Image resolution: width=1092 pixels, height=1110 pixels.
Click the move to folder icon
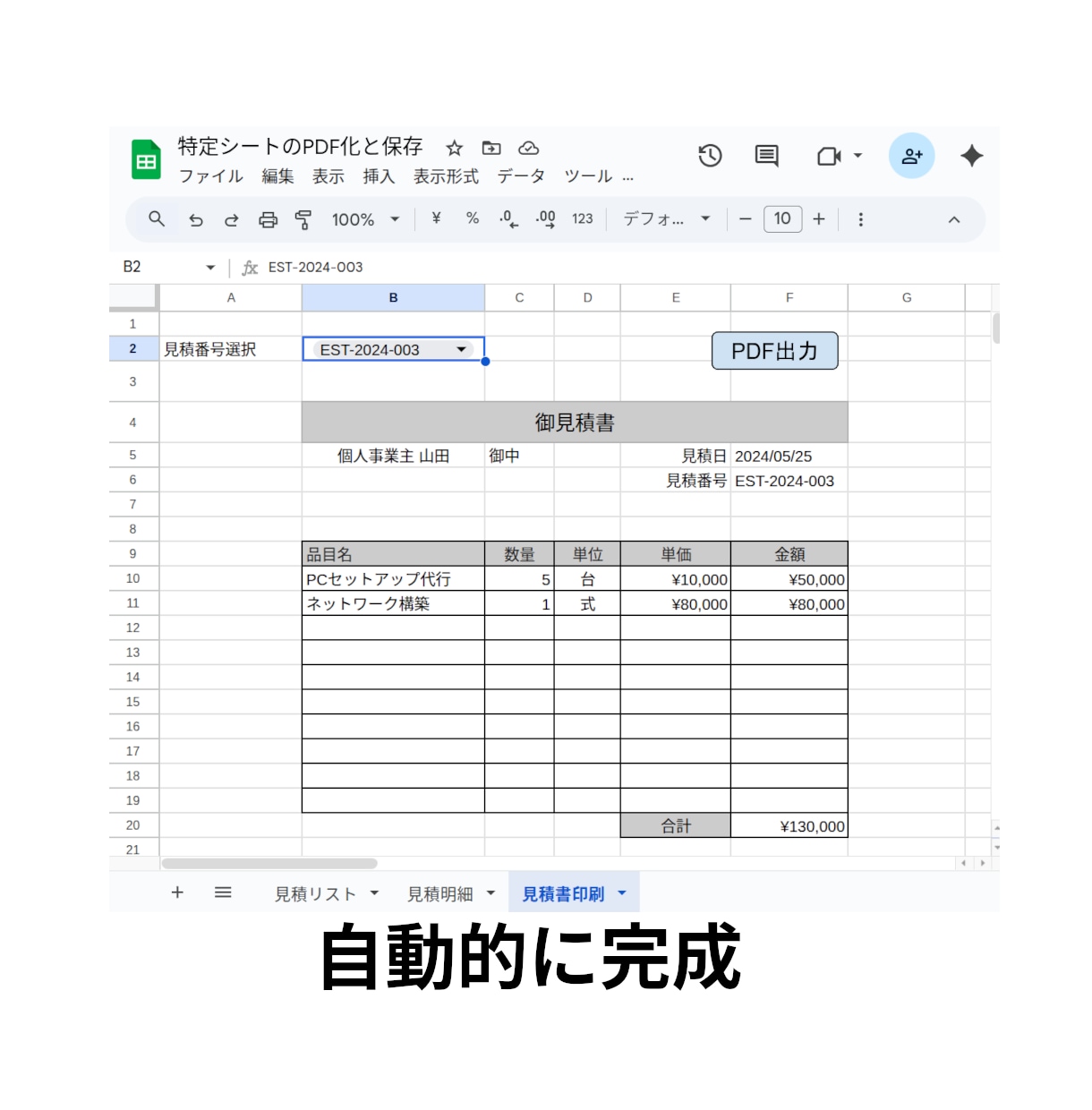491,148
